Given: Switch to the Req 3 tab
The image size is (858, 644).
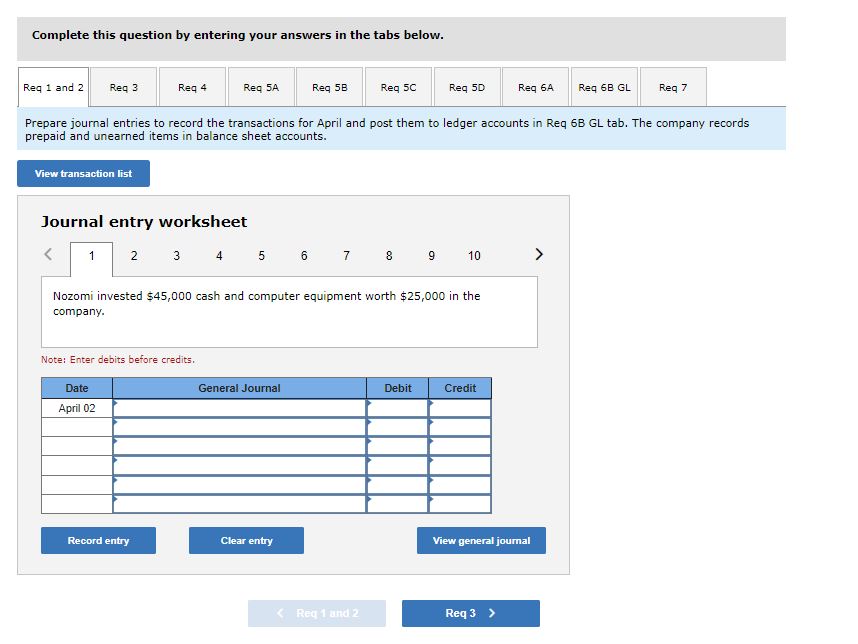Looking at the screenshot, I should pos(124,88).
